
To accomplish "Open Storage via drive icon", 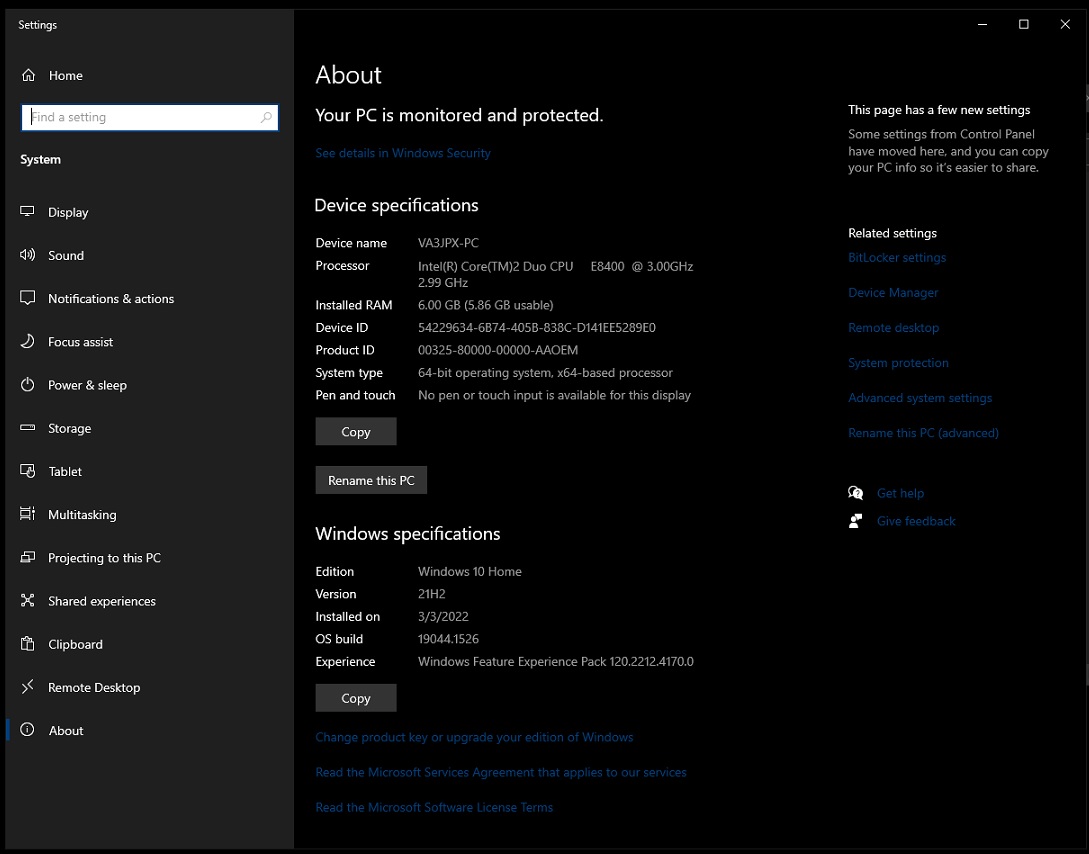I will tap(28, 428).
